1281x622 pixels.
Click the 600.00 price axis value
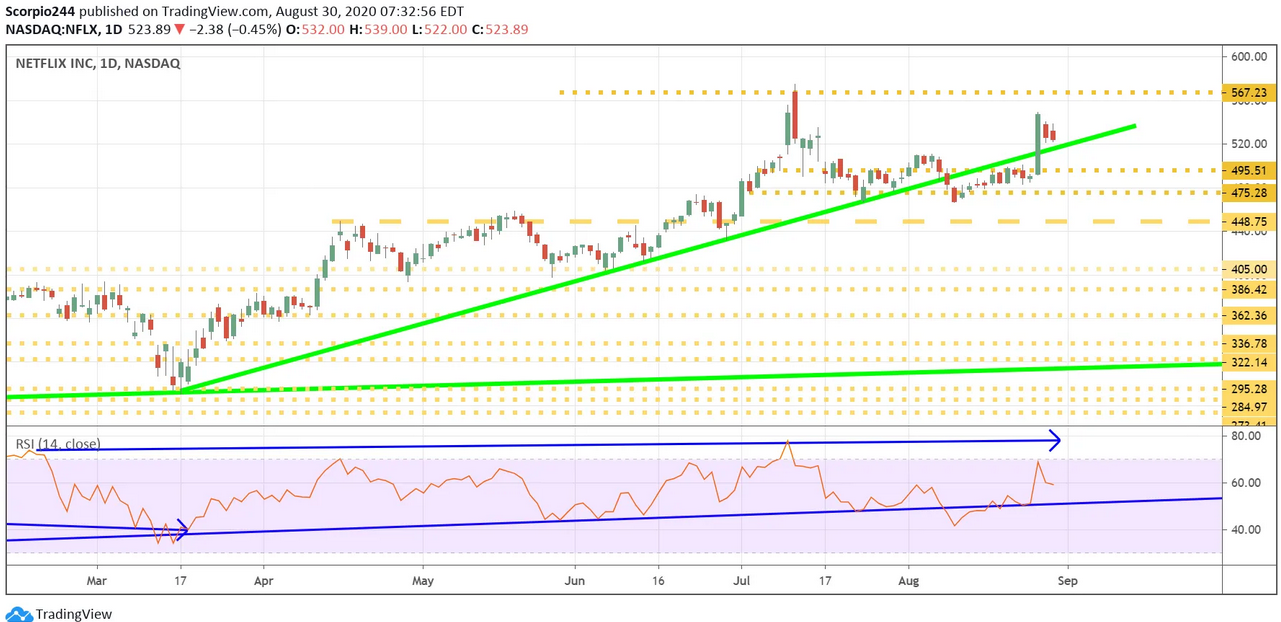click(x=1248, y=57)
